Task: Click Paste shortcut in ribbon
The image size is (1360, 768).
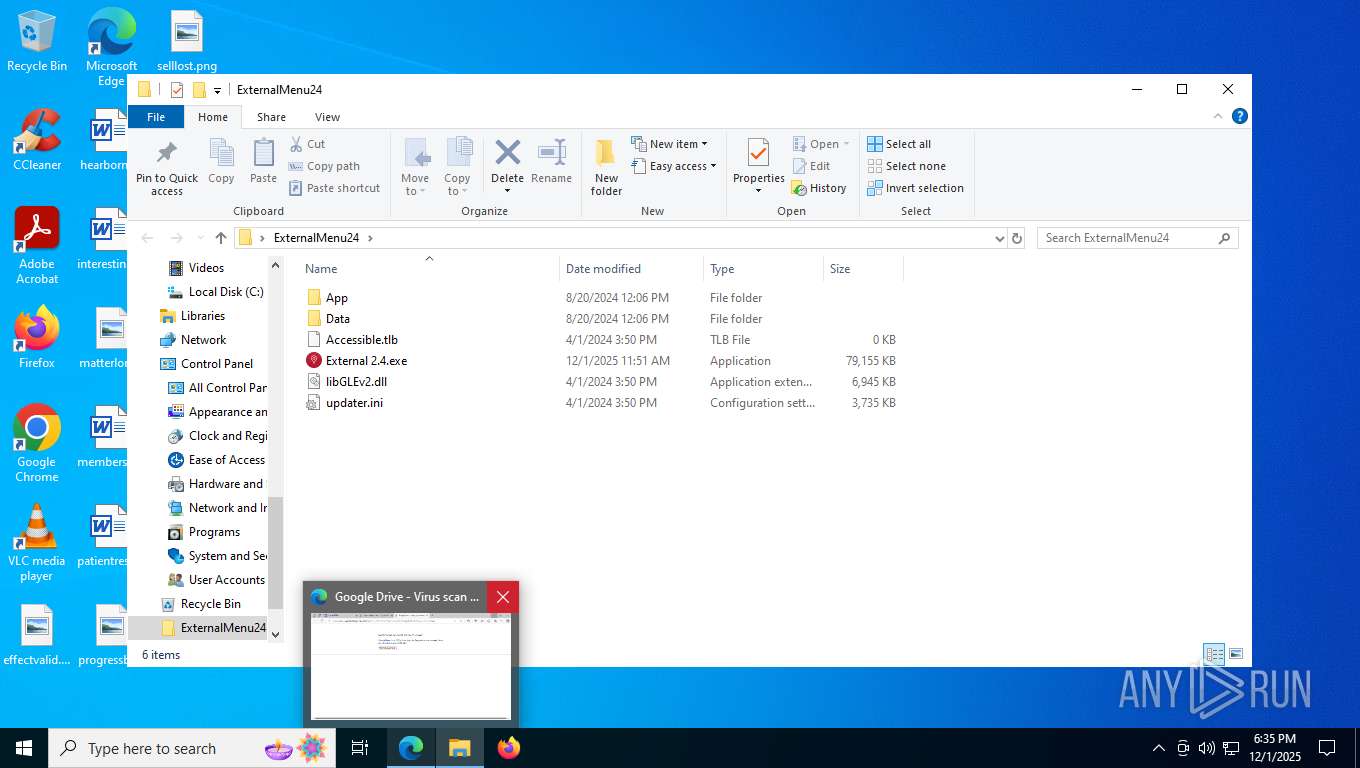Action: 334,188
